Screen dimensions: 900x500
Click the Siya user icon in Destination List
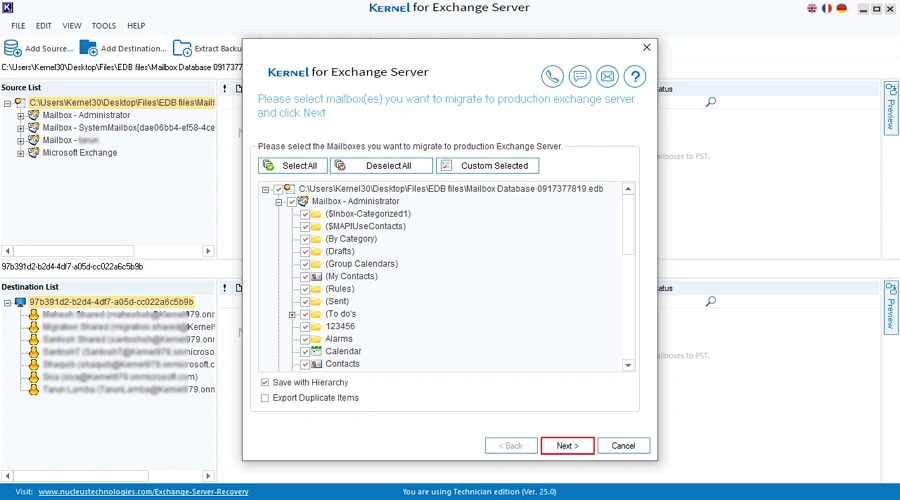(x=34, y=377)
